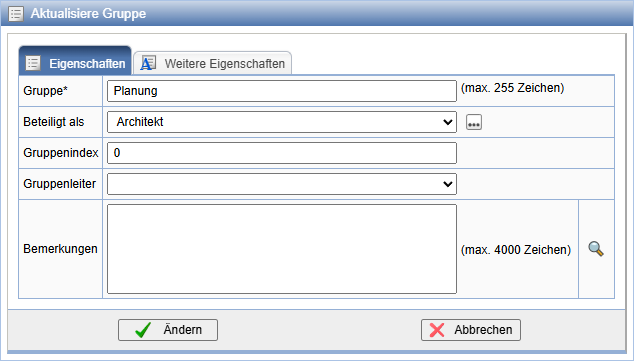Open the ellipsis button beside Beteiligt als
Viewport: 634px width, 361px height.
pyautogui.click(x=474, y=122)
